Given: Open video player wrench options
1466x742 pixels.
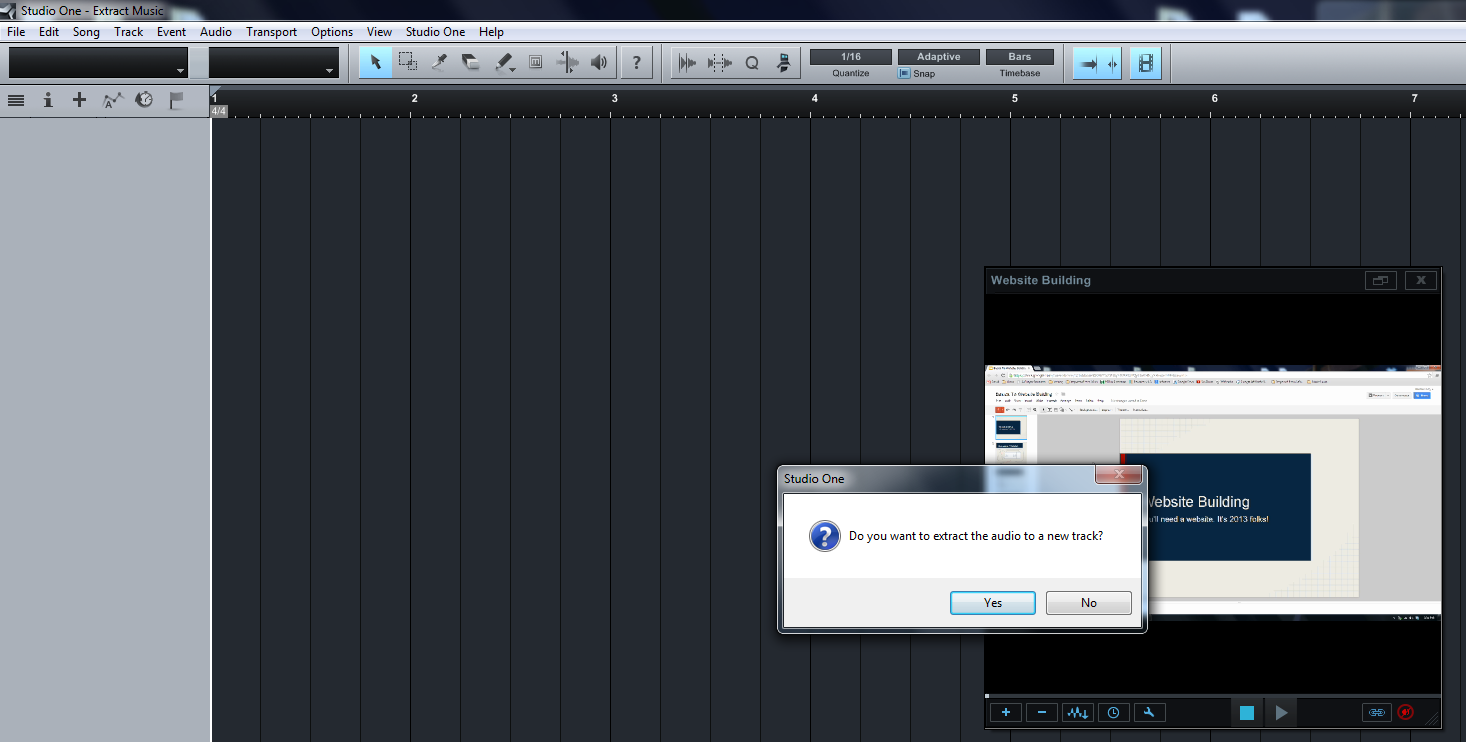Looking at the screenshot, I should (x=1149, y=713).
